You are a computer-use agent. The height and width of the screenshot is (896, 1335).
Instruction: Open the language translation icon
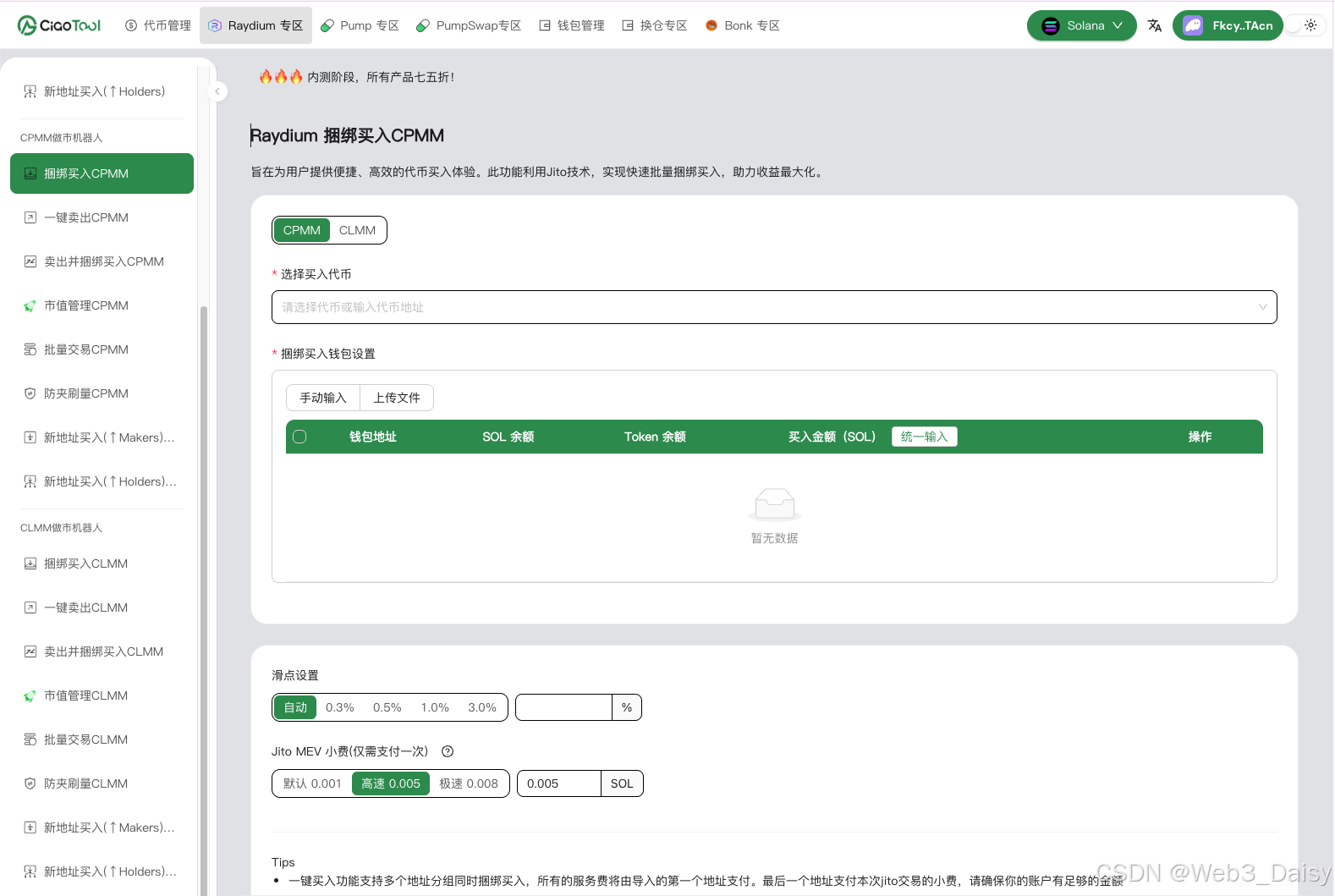(x=1155, y=25)
